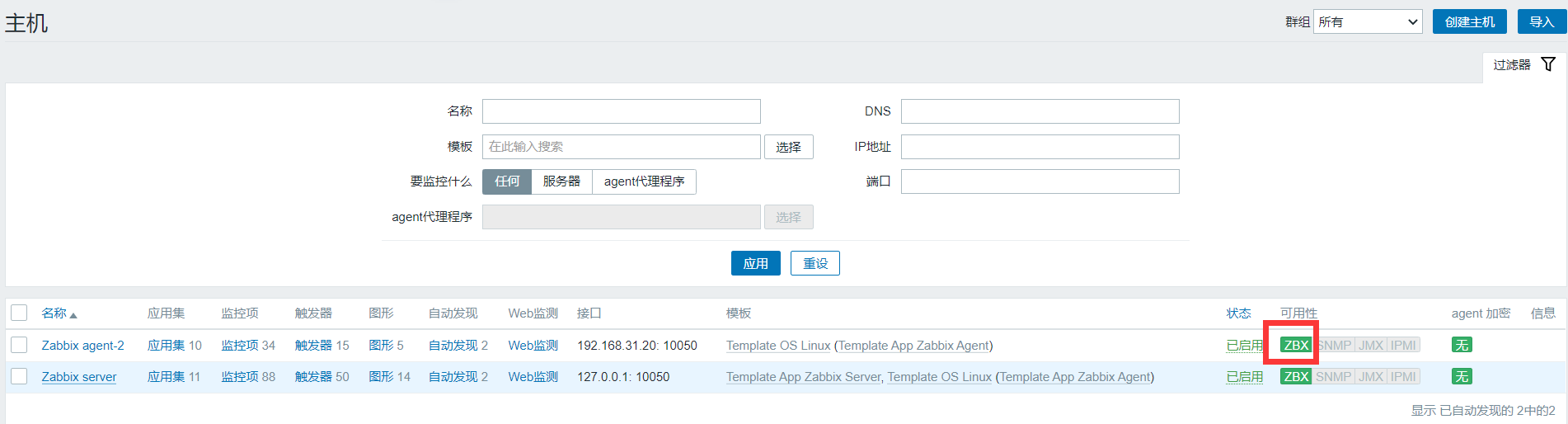Image resolution: width=1568 pixels, height=424 pixels.
Task: Open the 群组 host group dropdown
Action: [1368, 22]
